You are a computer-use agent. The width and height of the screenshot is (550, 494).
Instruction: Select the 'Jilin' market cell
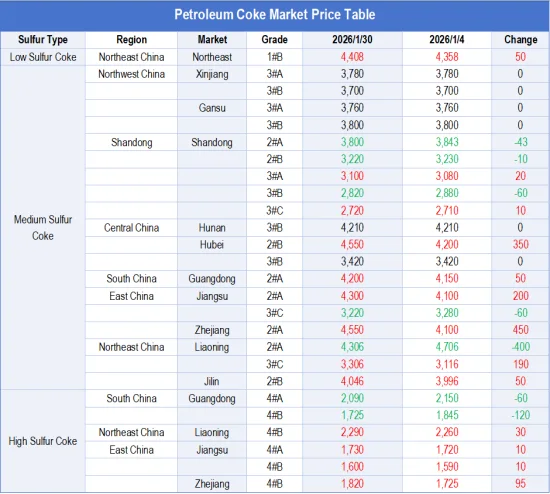tap(212, 381)
